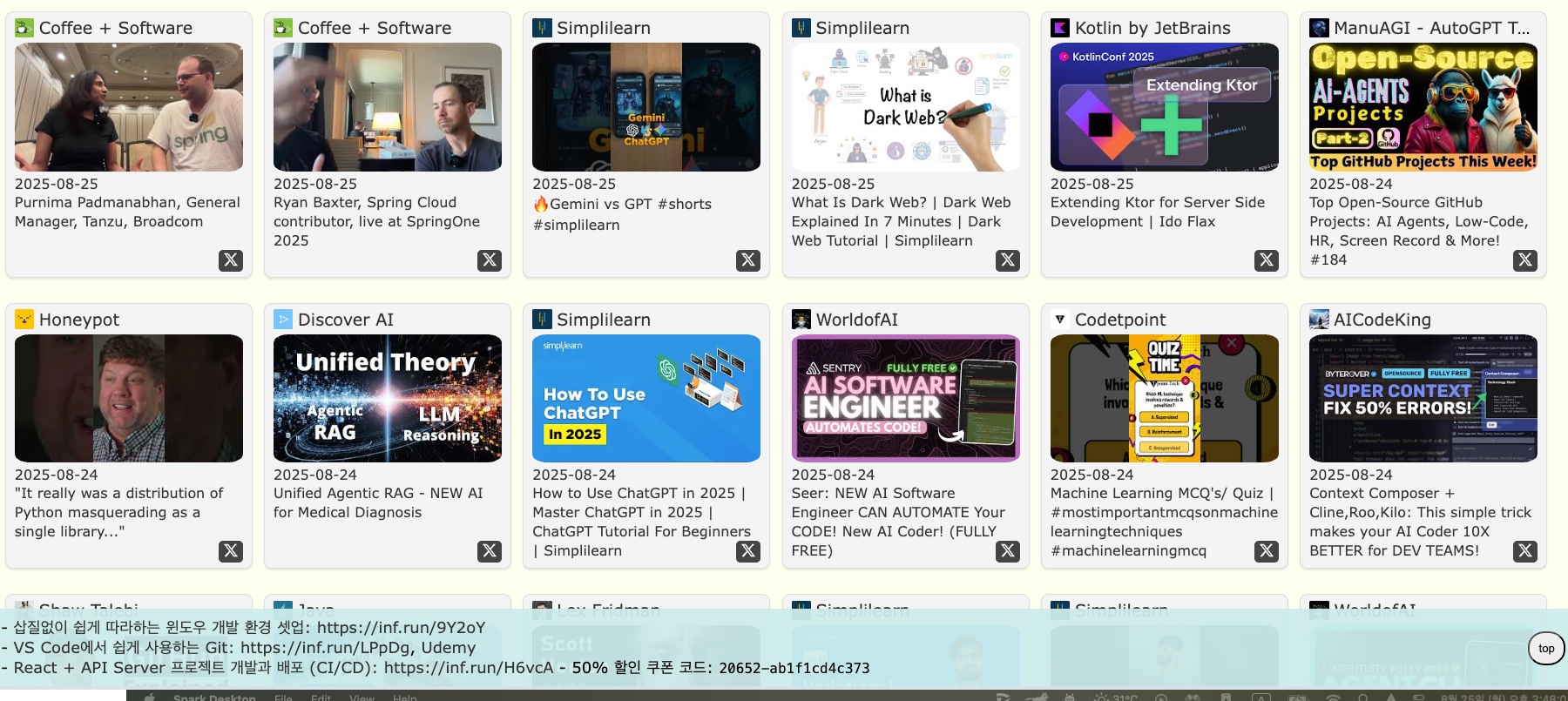Click the 'Honeypot' channel name
Screen dimensions: 1568x701
coord(79,320)
